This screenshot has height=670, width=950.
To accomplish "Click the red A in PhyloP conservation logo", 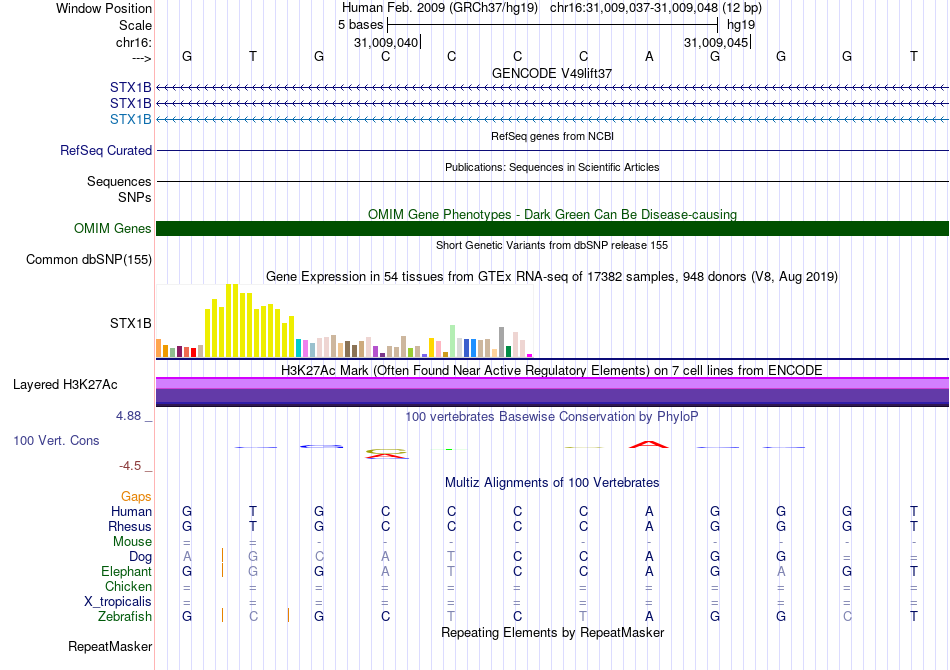I will (x=649, y=445).
